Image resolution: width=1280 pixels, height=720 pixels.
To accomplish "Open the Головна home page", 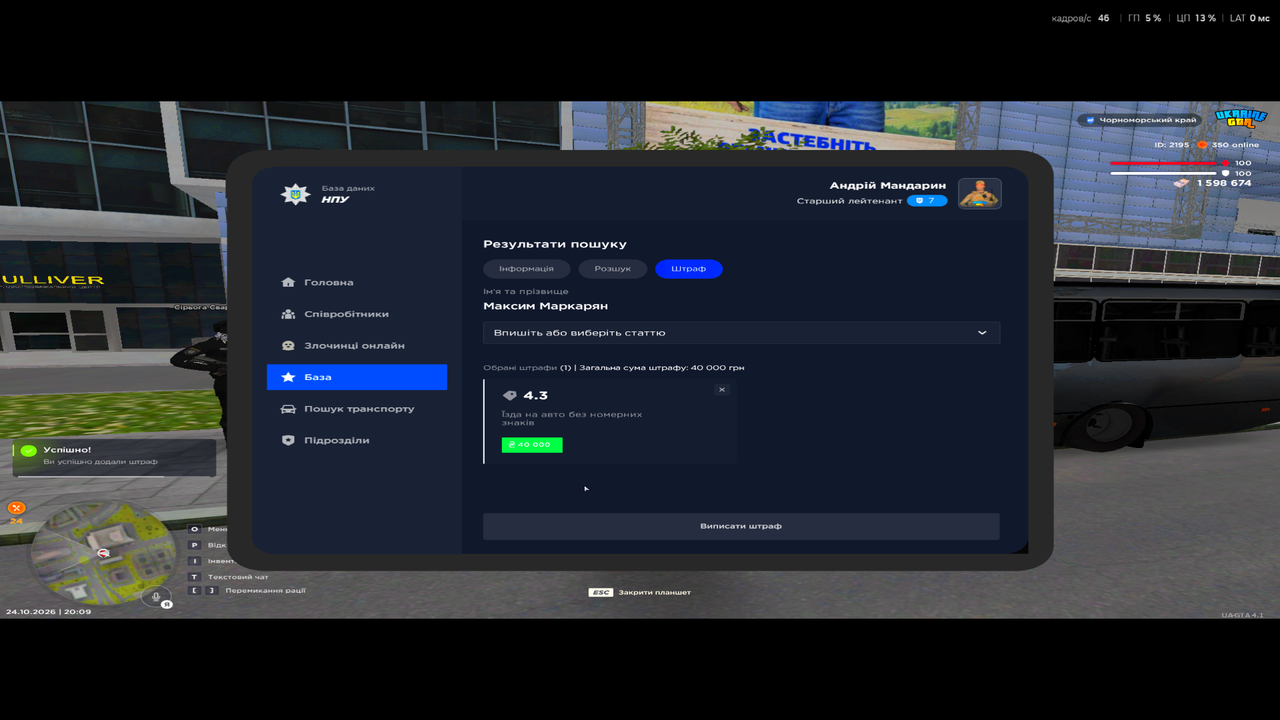I will (x=356, y=282).
